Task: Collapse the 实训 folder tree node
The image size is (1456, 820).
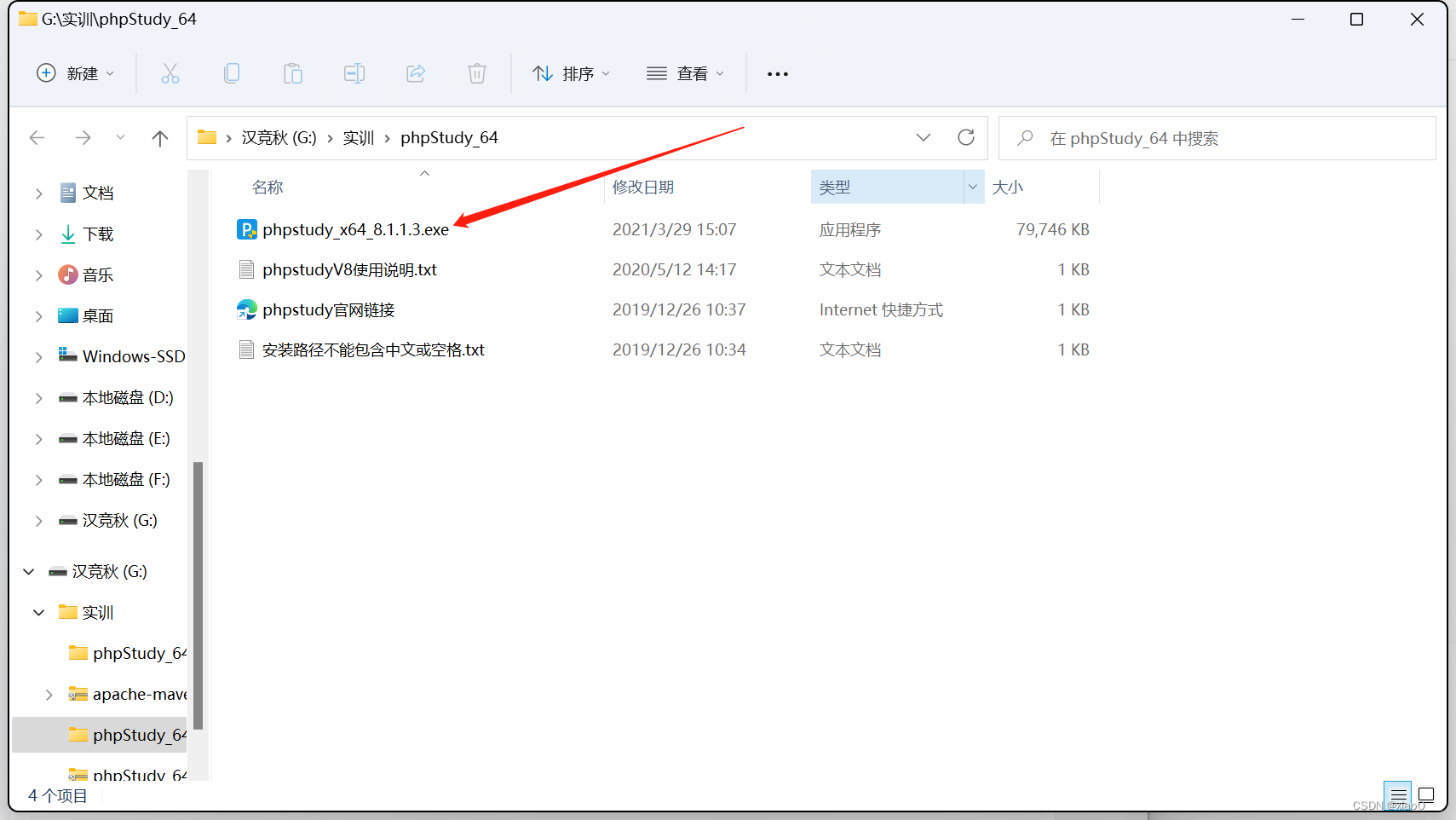Action: click(x=38, y=612)
